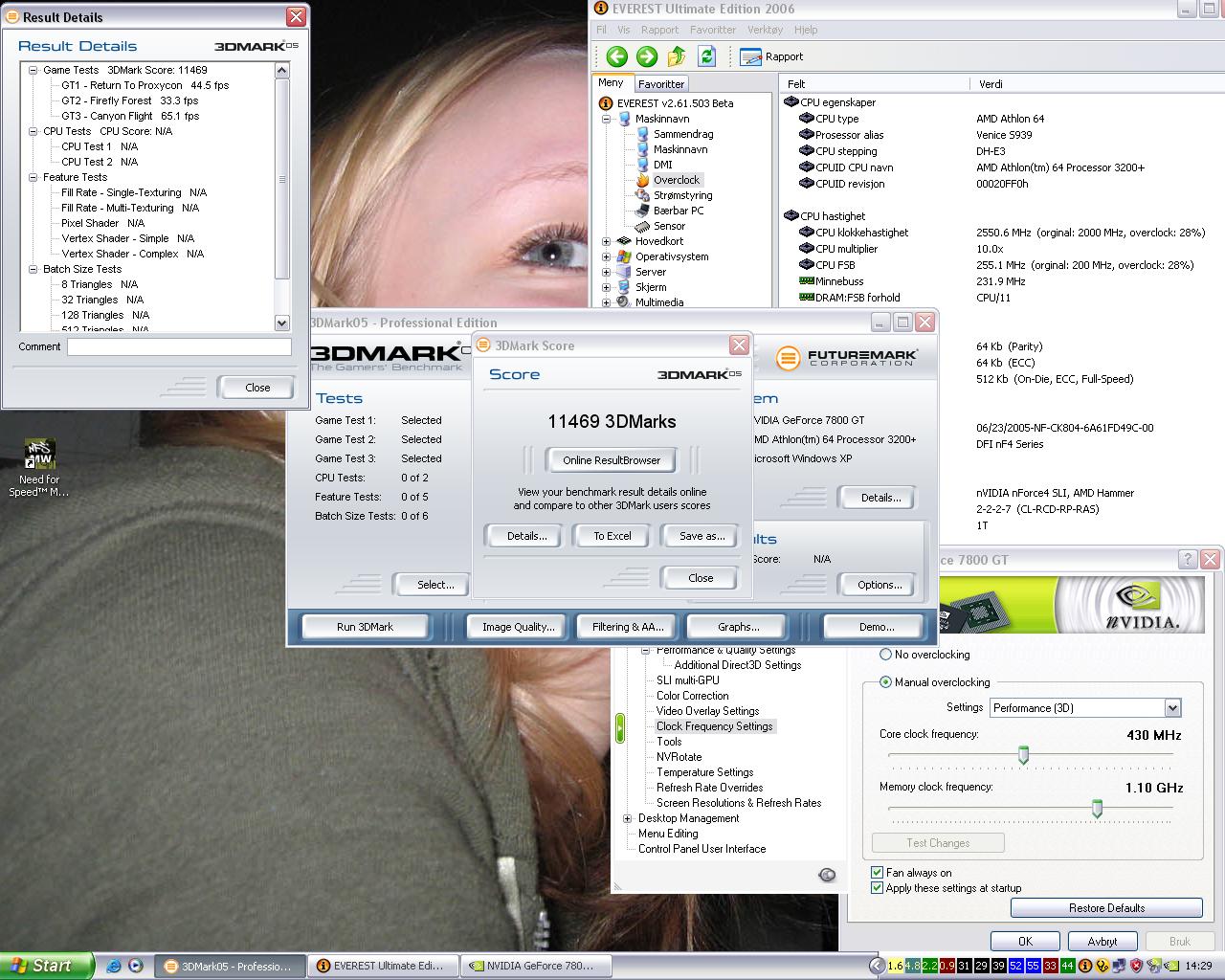This screenshot has width=1225, height=980.
Task: Open Bærbar PC in the EVEREST tree
Action: [679, 211]
